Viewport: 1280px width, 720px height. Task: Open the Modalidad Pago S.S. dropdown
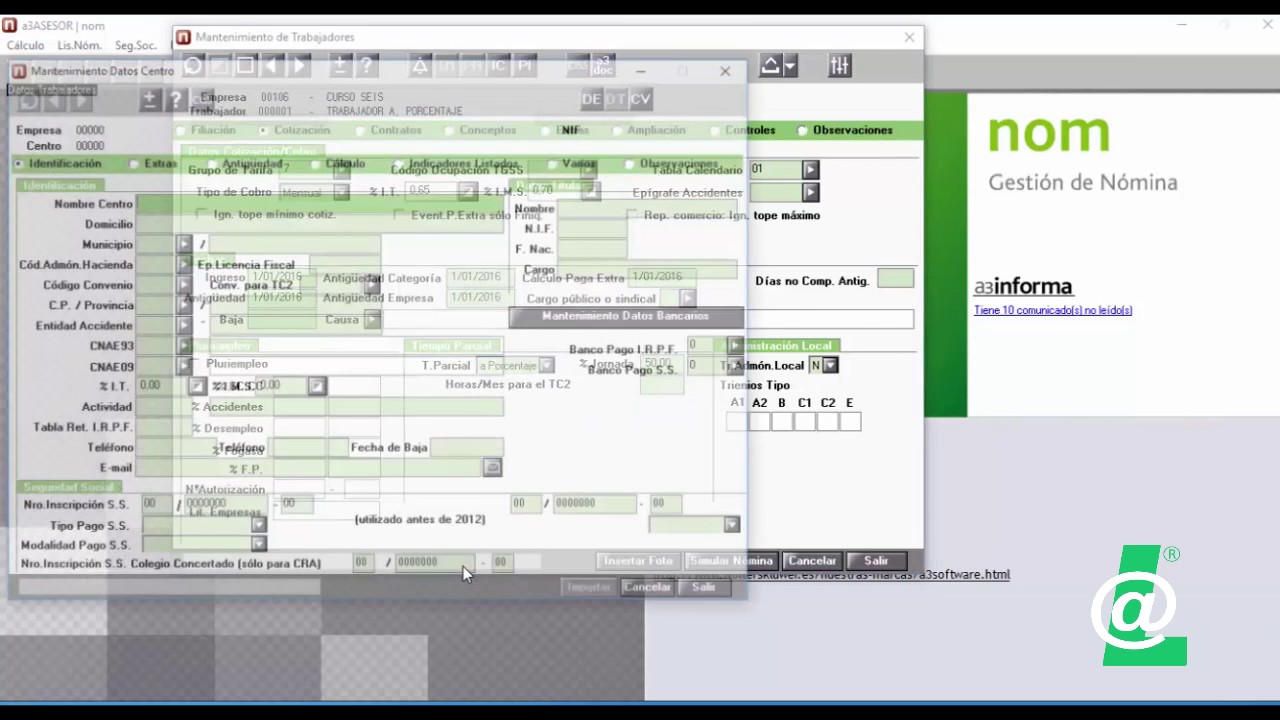point(258,544)
